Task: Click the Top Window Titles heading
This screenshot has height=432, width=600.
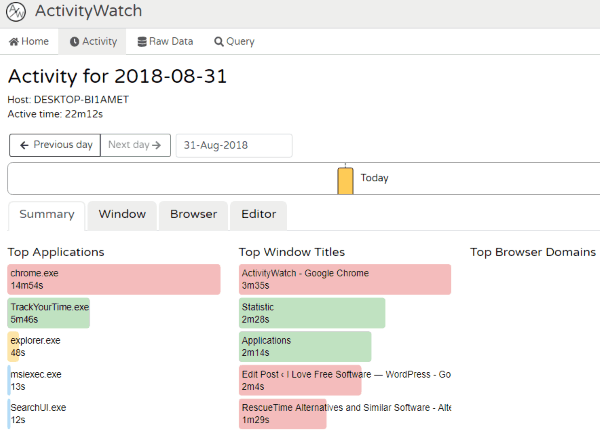Action: pos(292,252)
